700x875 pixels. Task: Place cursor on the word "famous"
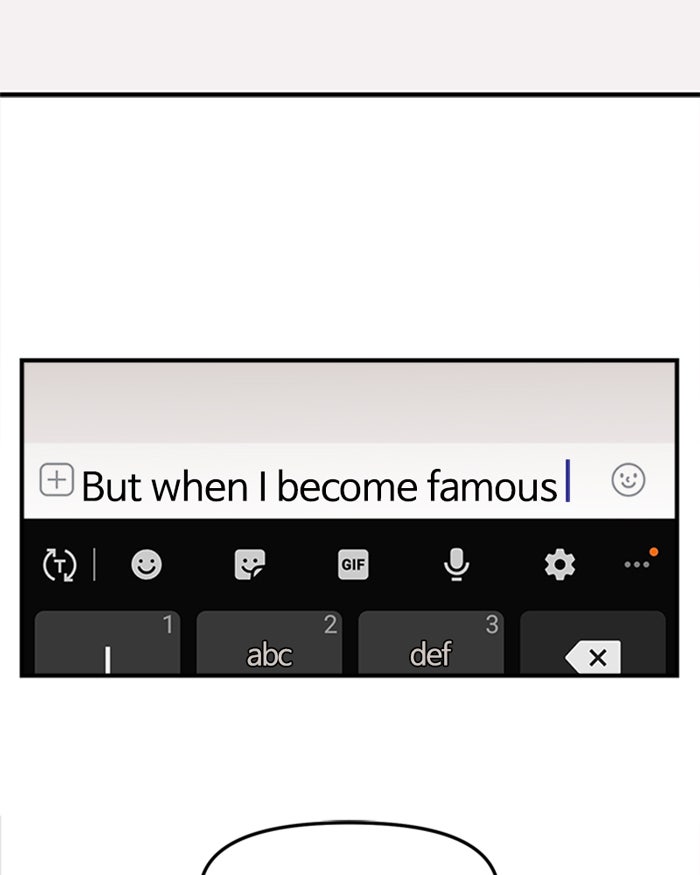pos(493,486)
